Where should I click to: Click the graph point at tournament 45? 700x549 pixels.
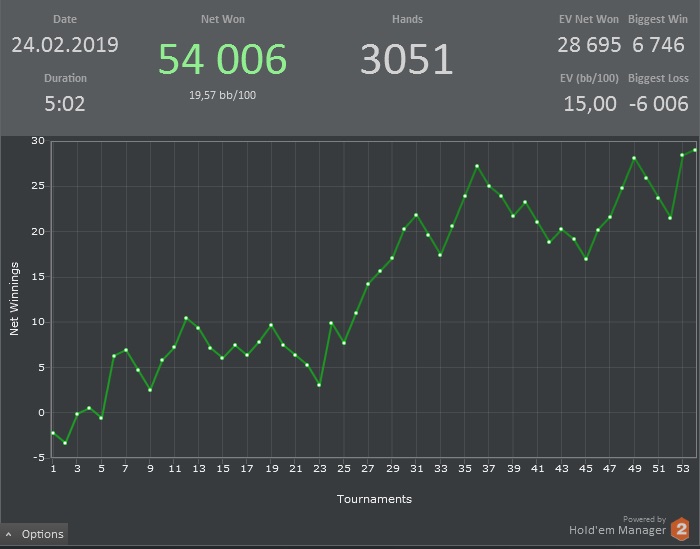pos(586,259)
